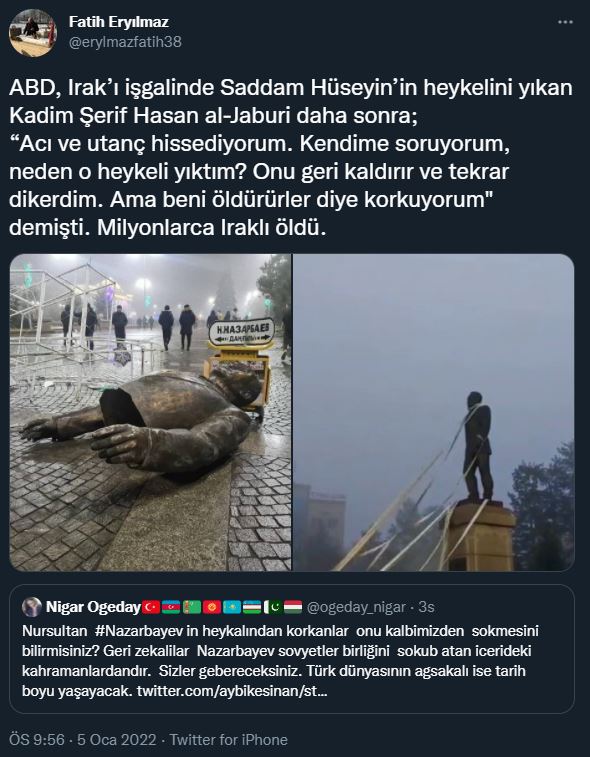
Task: Click the Pakistan flag emoji
Action: pyautogui.click(x=273, y=607)
